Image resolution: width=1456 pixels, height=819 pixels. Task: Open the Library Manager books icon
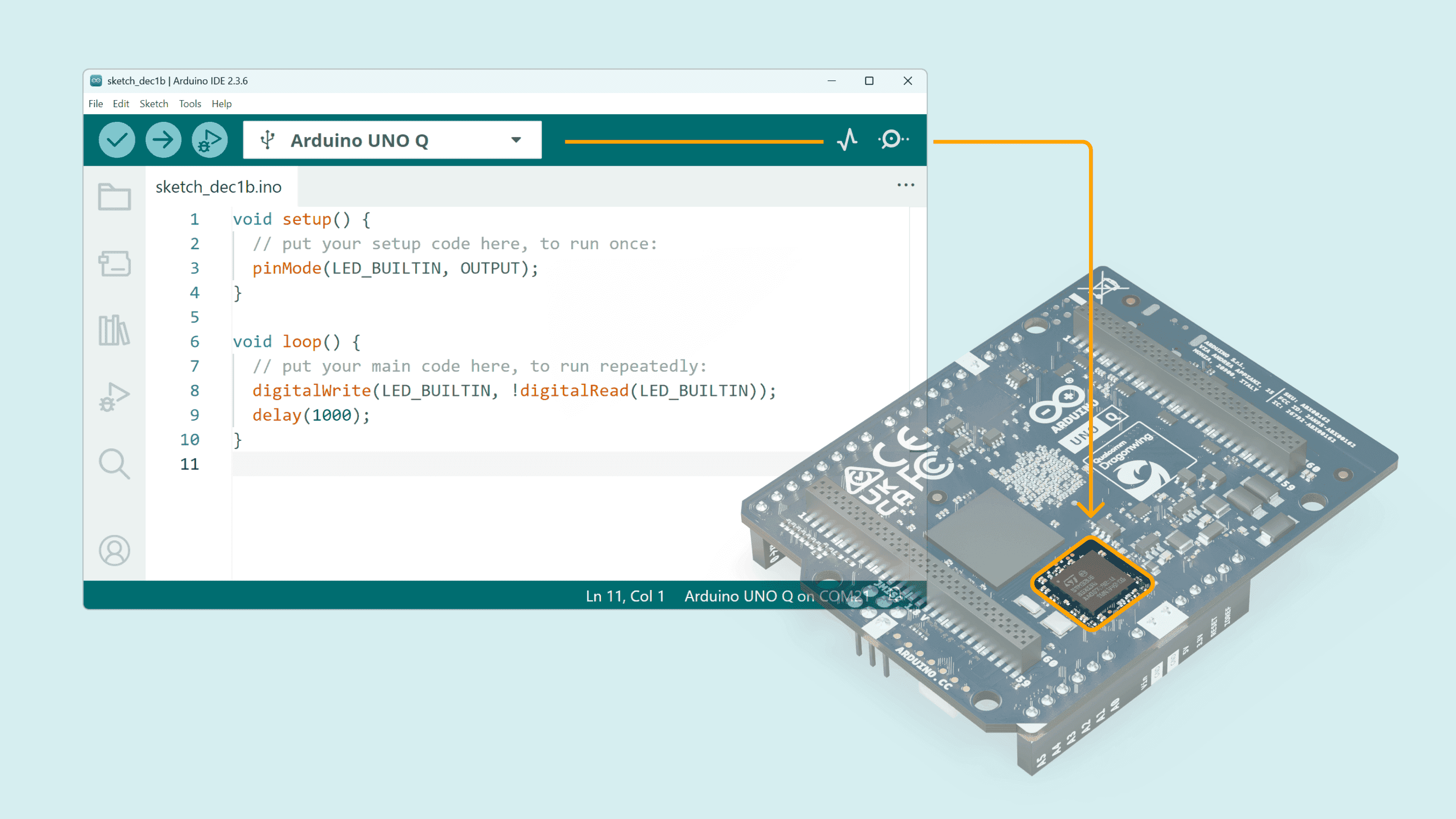click(x=114, y=330)
